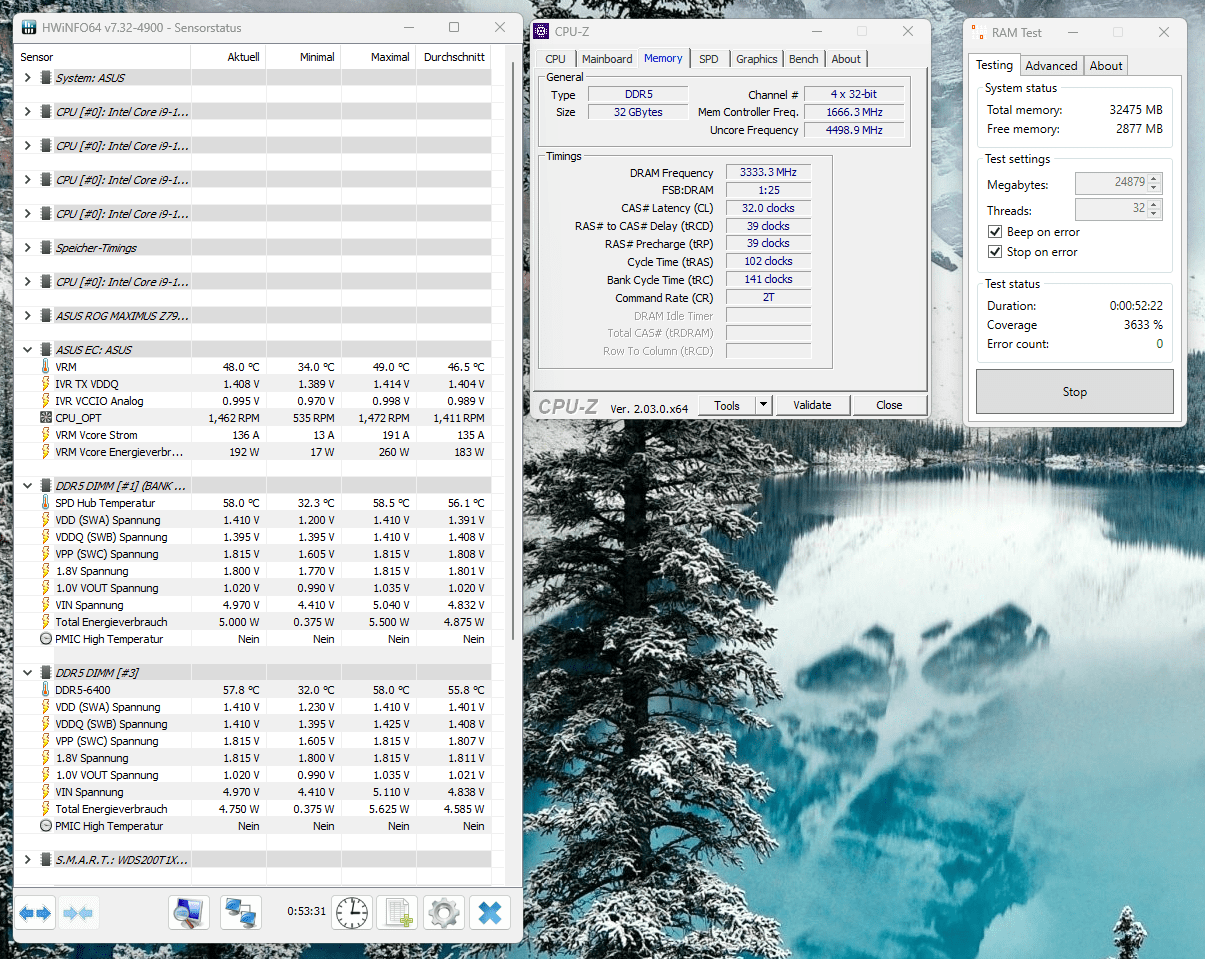
Task: Toggle the Beep on error checkbox
Action: point(995,232)
